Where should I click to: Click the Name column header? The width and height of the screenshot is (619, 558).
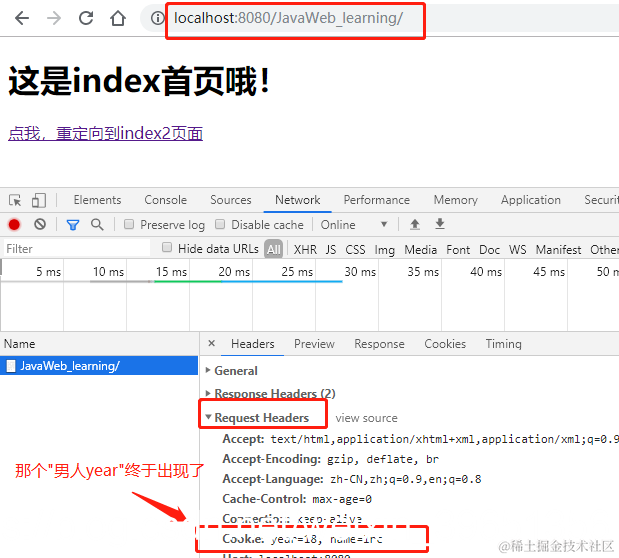tap(20, 344)
